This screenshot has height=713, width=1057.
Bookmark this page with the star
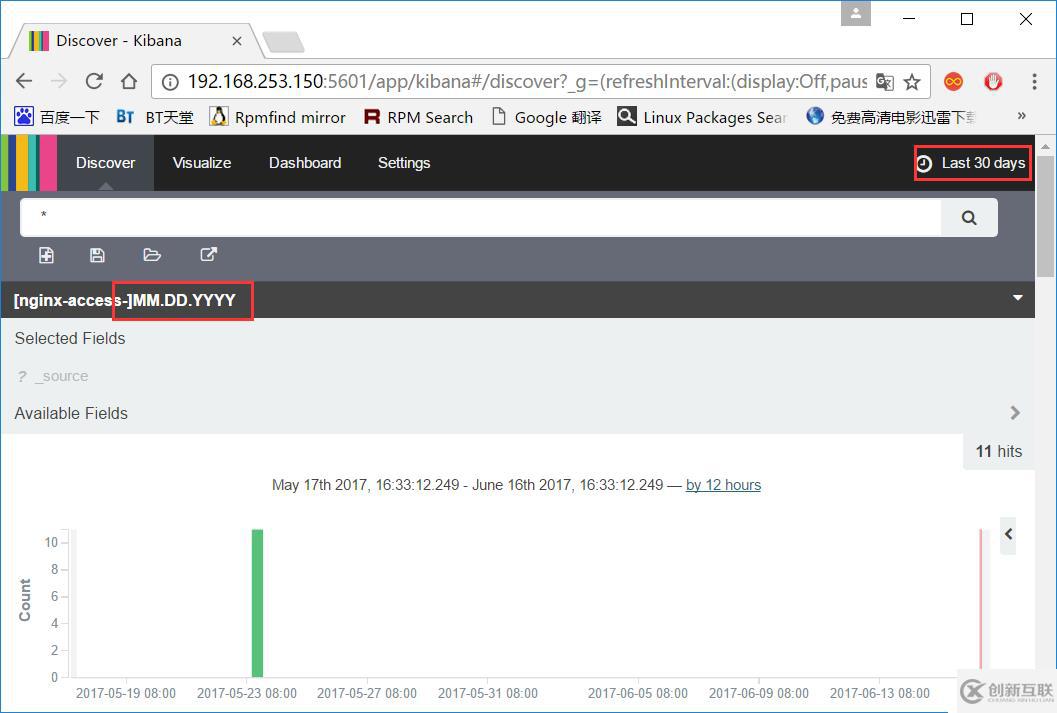coord(912,82)
